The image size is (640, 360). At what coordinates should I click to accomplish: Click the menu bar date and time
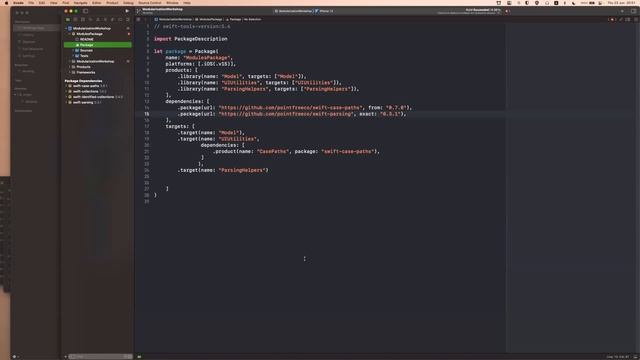(621, 3)
